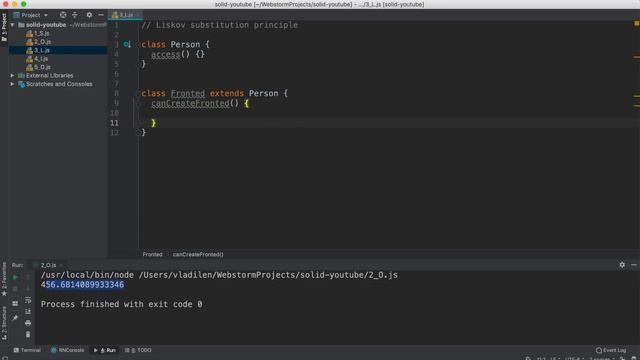Image resolution: width=640 pixels, height=360 pixels.
Task: Toggle scroll-to-end icon in Run console
Action: point(28,311)
